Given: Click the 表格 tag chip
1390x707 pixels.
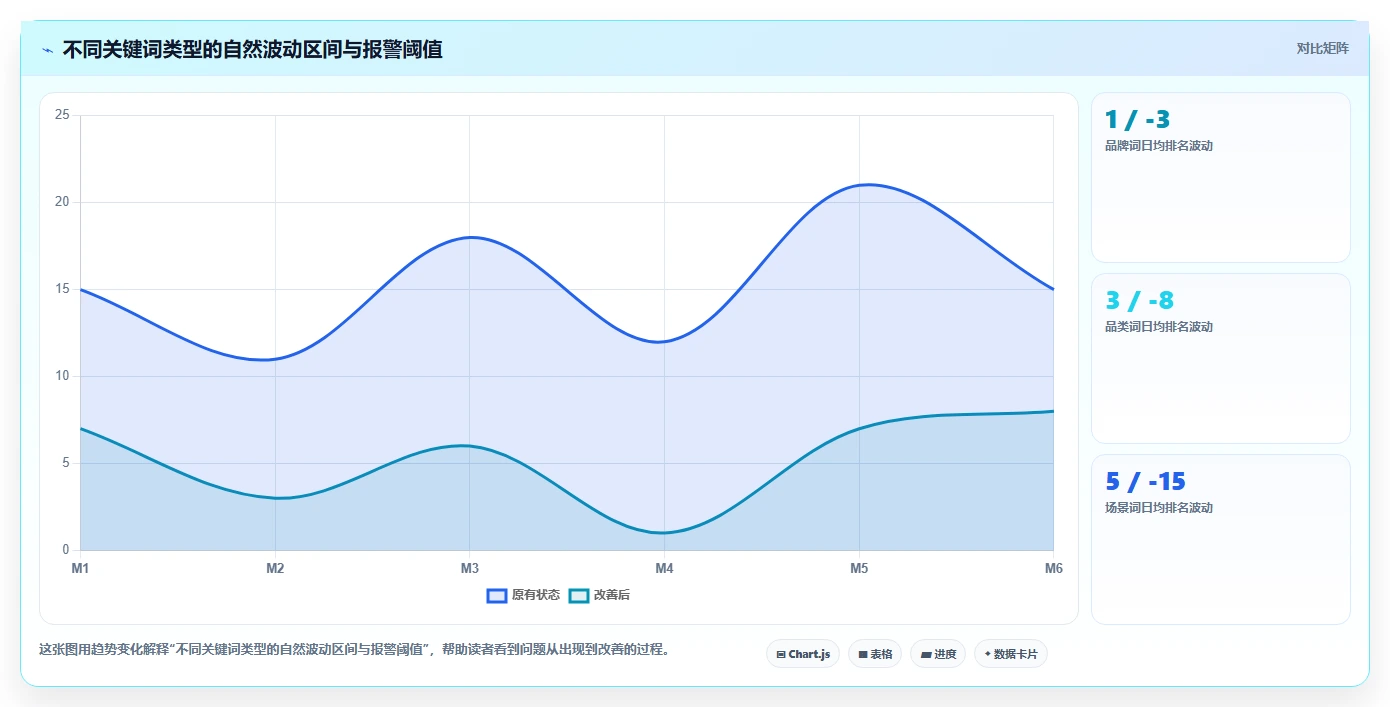Looking at the screenshot, I should 875,654.
